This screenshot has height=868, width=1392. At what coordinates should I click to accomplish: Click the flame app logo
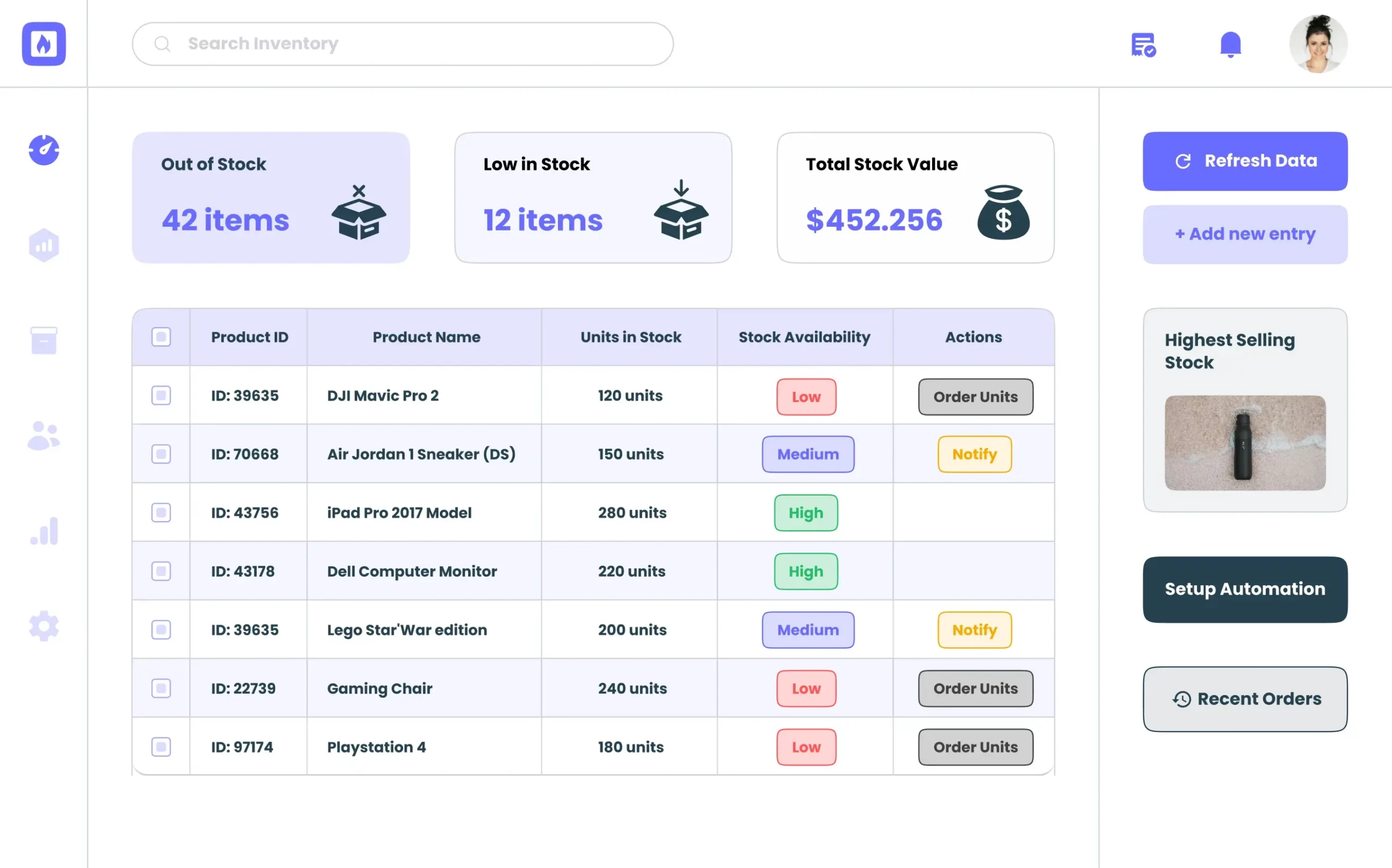click(x=43, y=43)
